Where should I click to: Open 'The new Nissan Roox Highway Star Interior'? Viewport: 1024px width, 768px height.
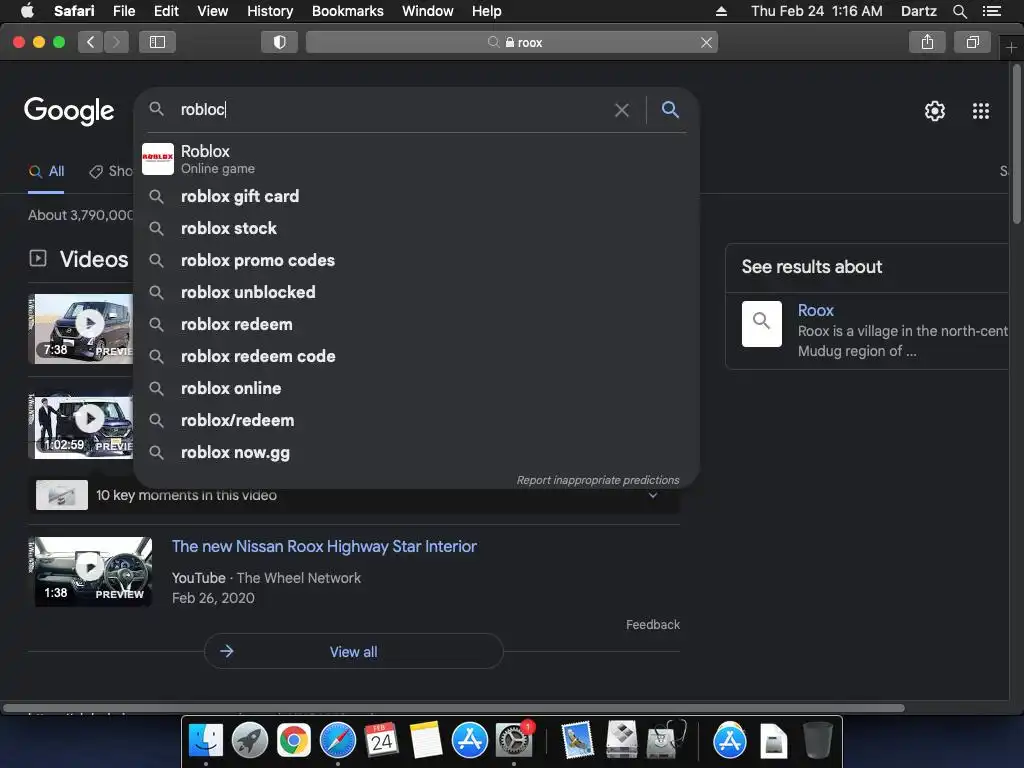(324, 547)
